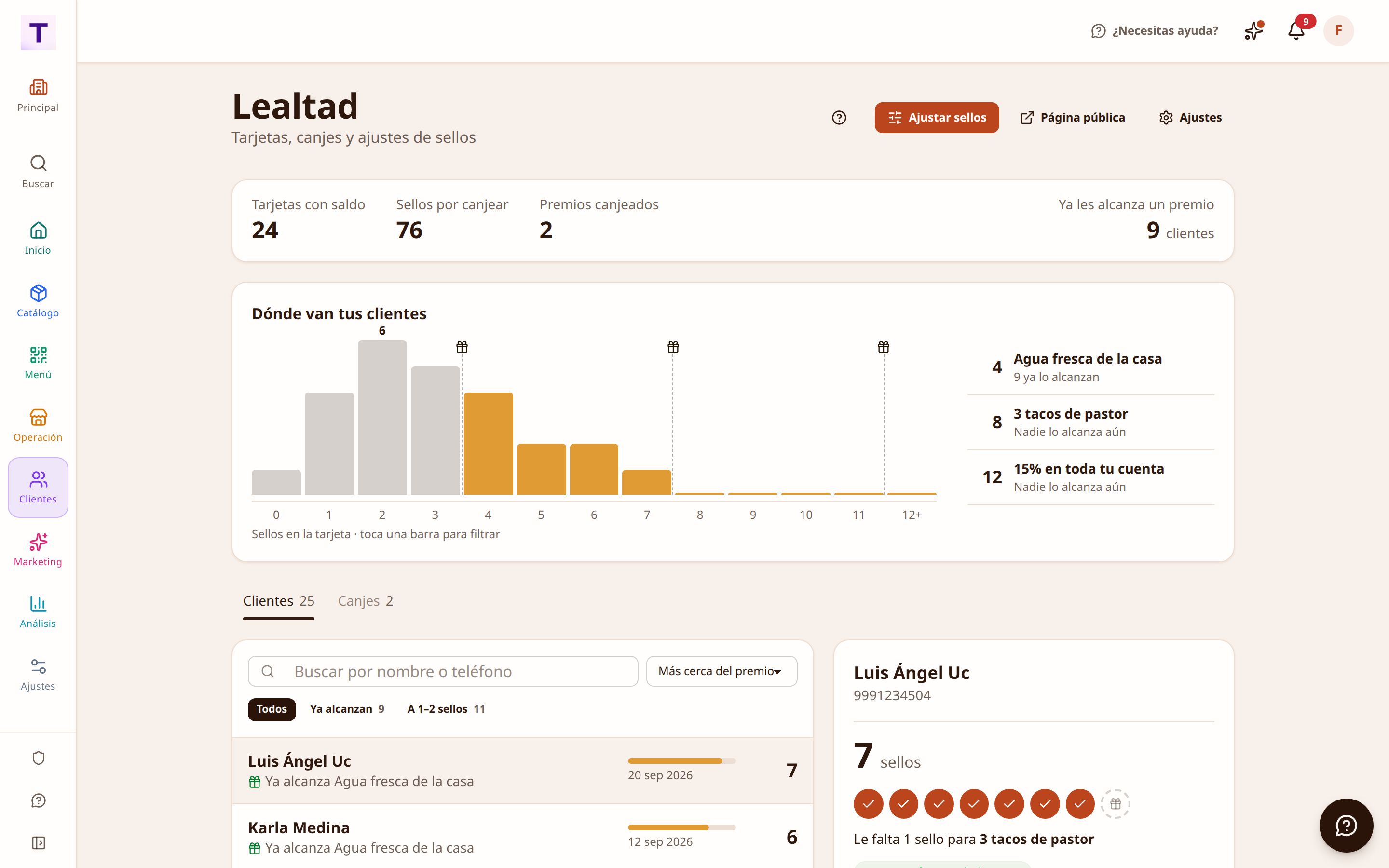Click ¿Necesitas ayuda? link

point(1154,30)
